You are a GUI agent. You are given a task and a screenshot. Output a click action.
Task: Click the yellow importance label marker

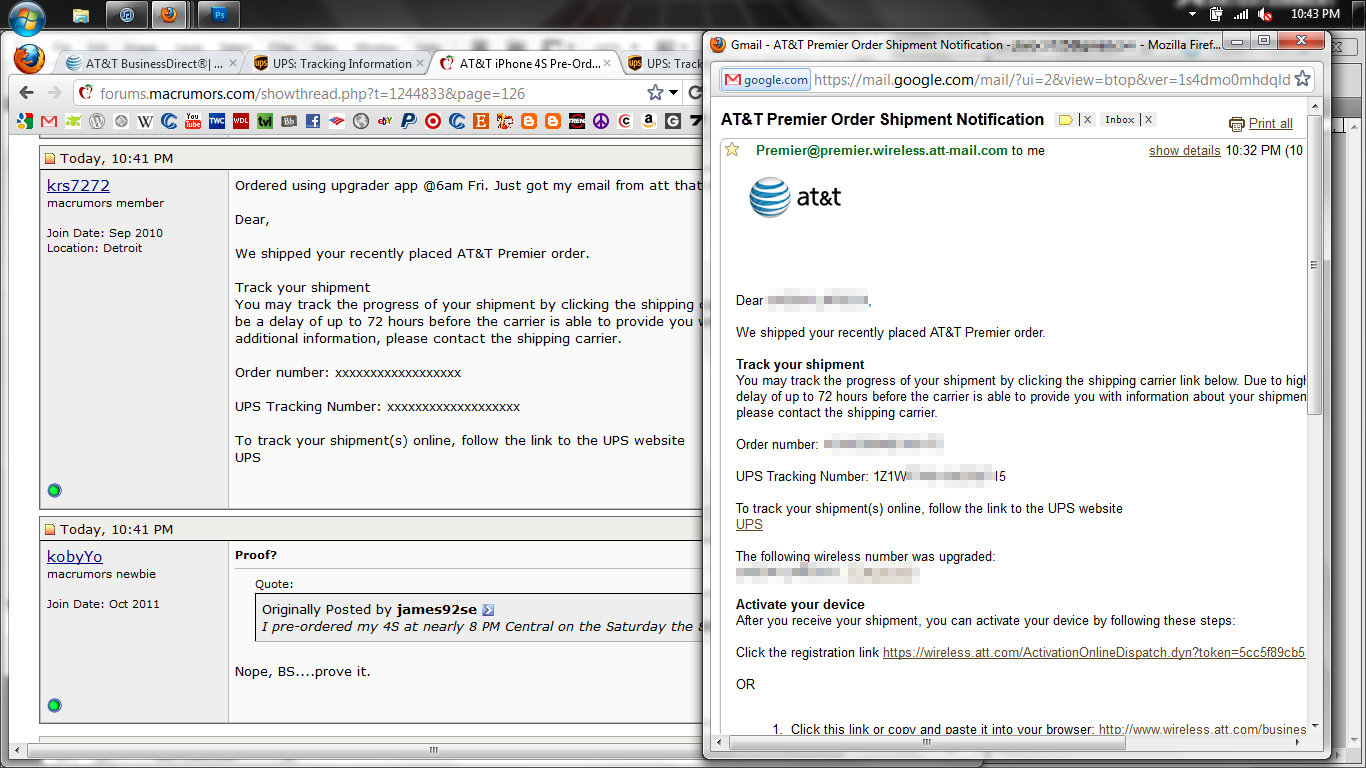(x=1065, y=120)
